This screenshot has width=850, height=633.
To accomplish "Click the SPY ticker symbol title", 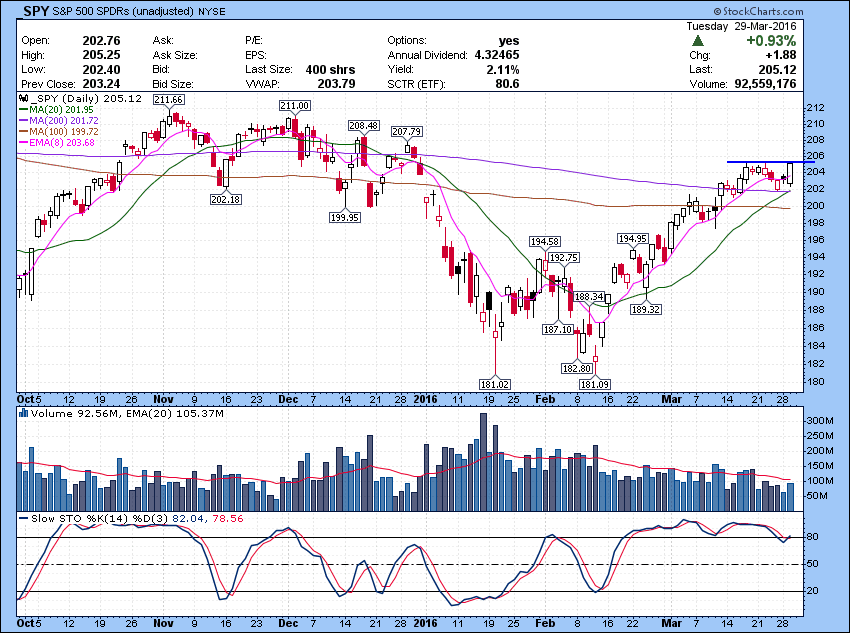I will click(36, 11).
